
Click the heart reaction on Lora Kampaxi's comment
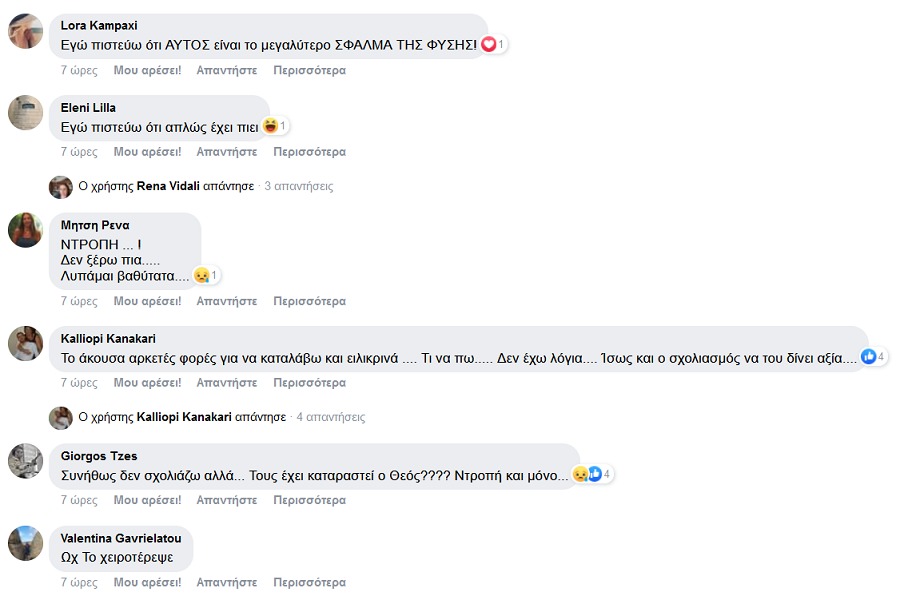(489, 44)
